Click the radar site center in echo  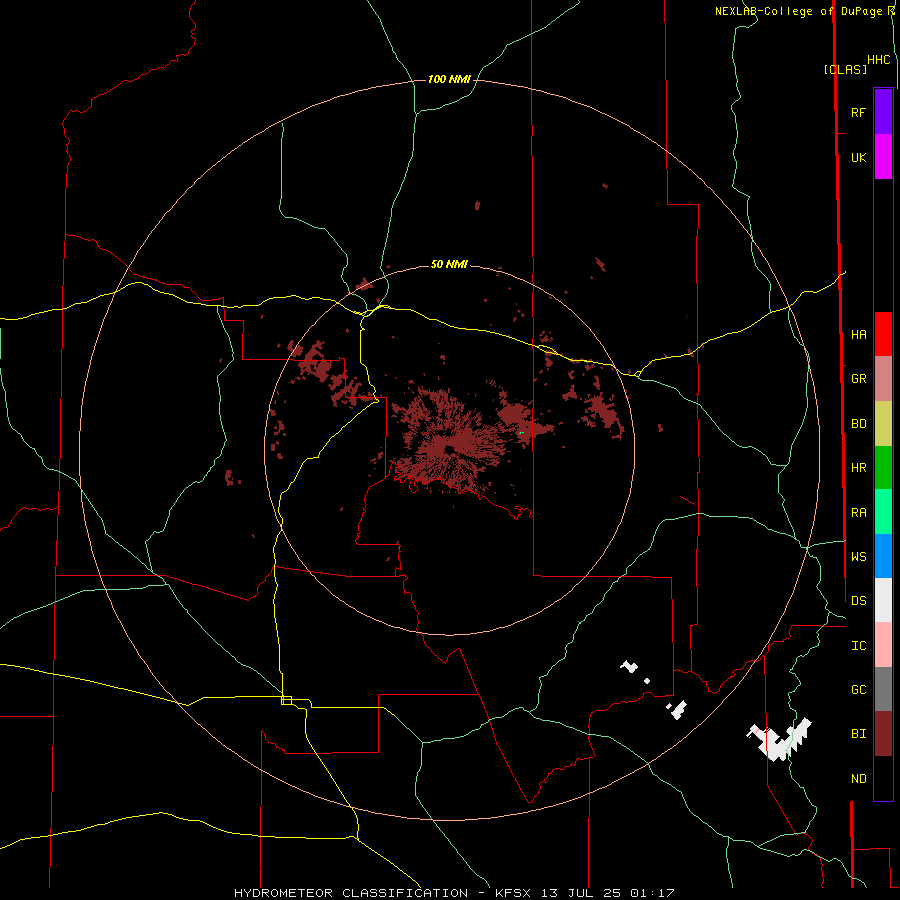448,449
